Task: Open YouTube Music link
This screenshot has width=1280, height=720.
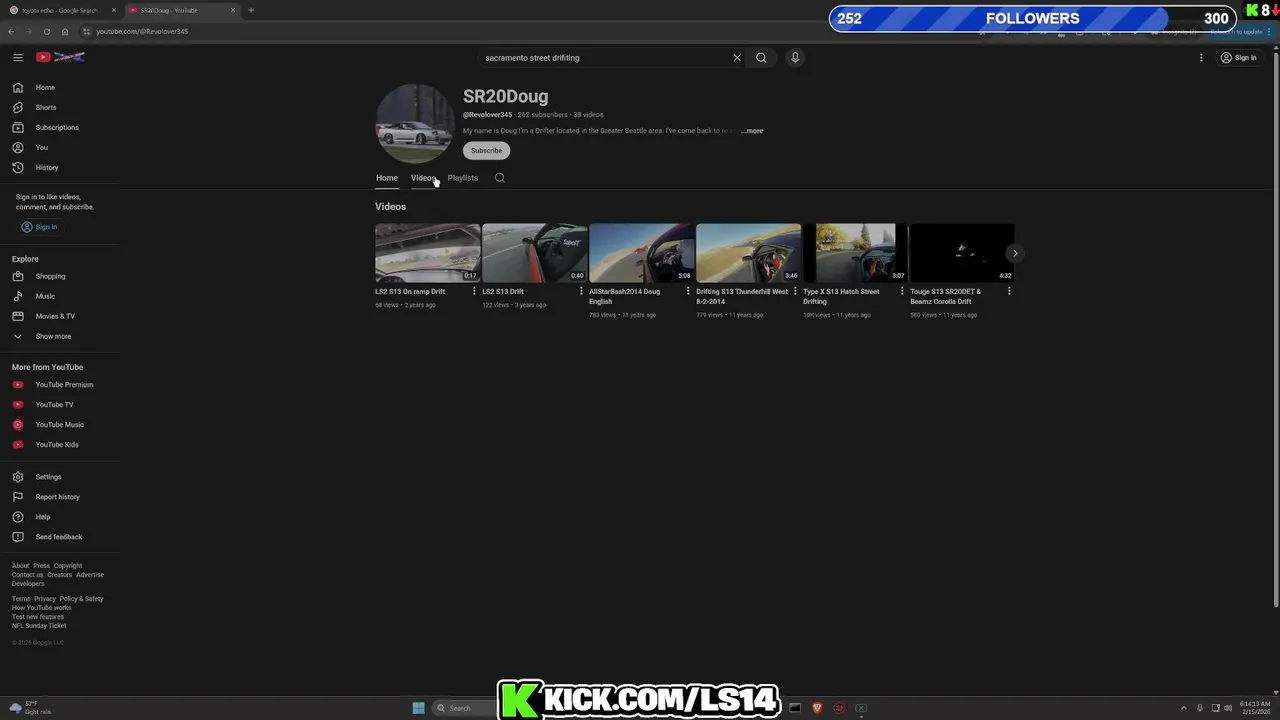Action: click(x=60, y=424)
